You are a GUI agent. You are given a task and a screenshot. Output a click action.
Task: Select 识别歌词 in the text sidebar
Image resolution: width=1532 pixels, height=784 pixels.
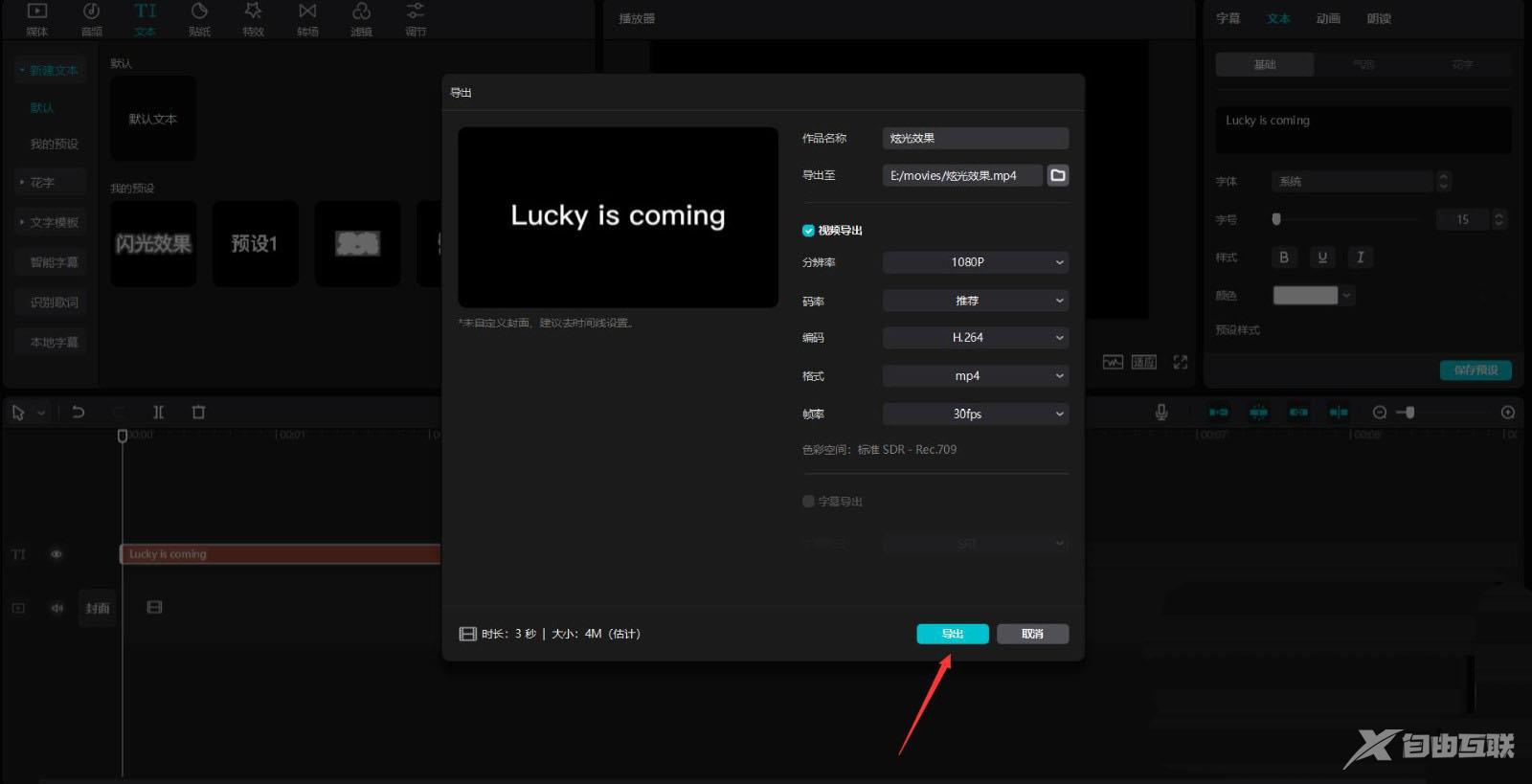coord(55,302)
